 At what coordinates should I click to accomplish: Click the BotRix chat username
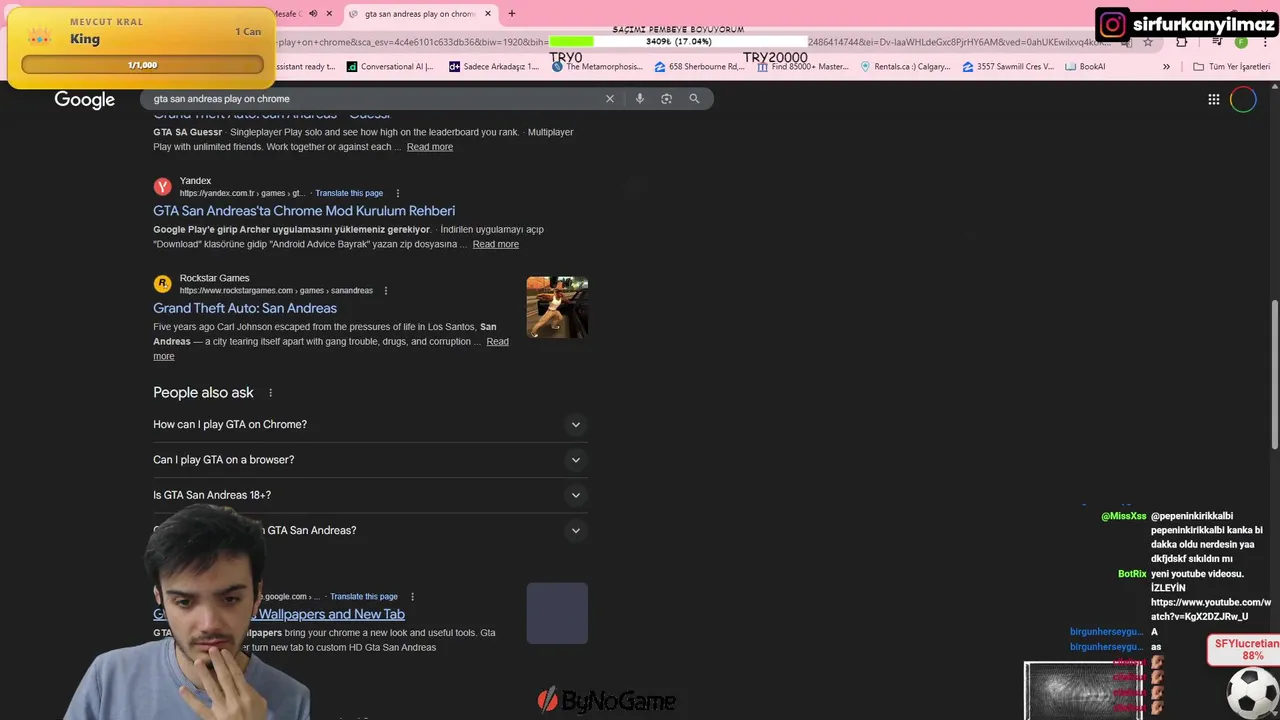1132,574
